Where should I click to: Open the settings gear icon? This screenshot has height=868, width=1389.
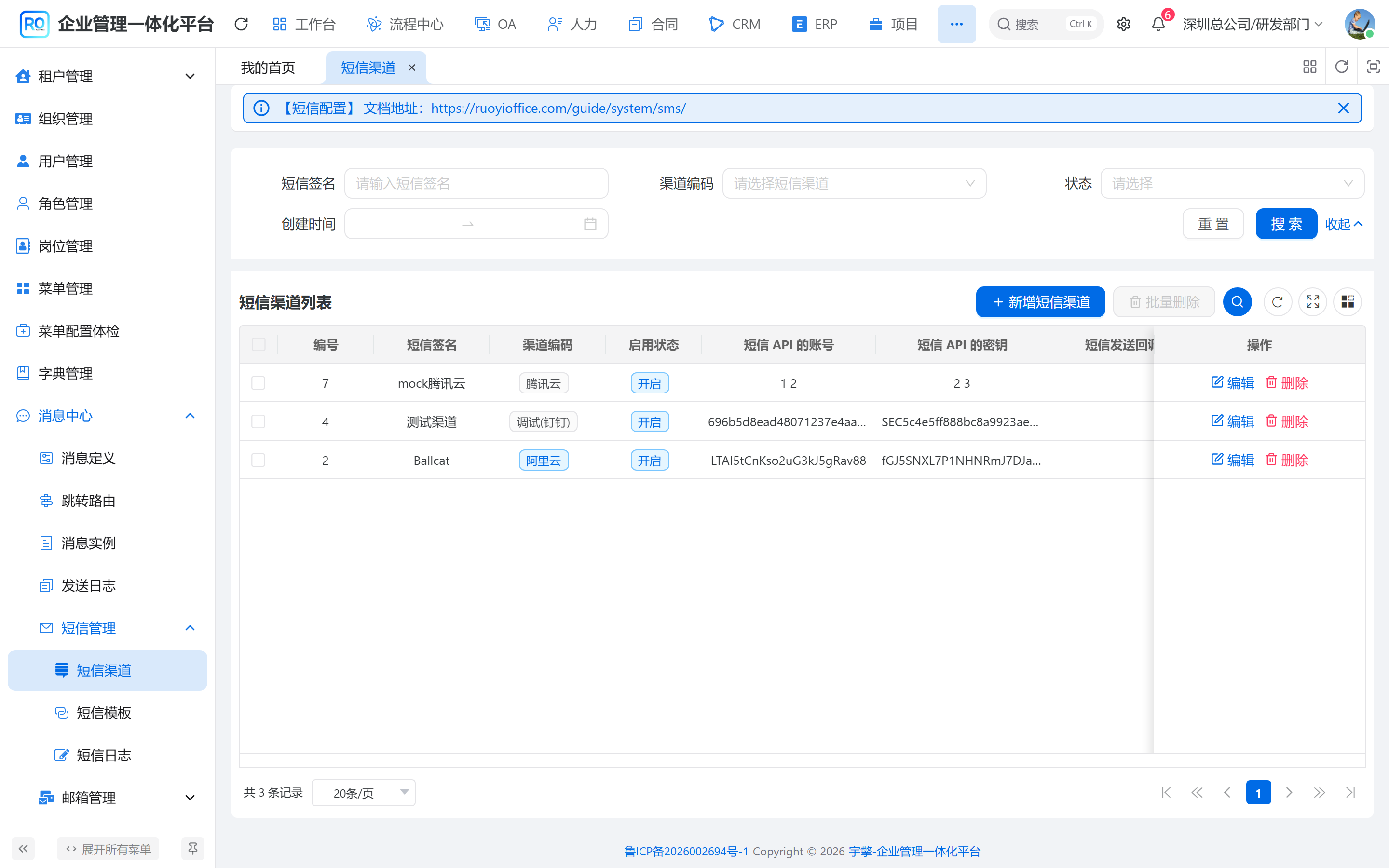tap(1123, 24)
